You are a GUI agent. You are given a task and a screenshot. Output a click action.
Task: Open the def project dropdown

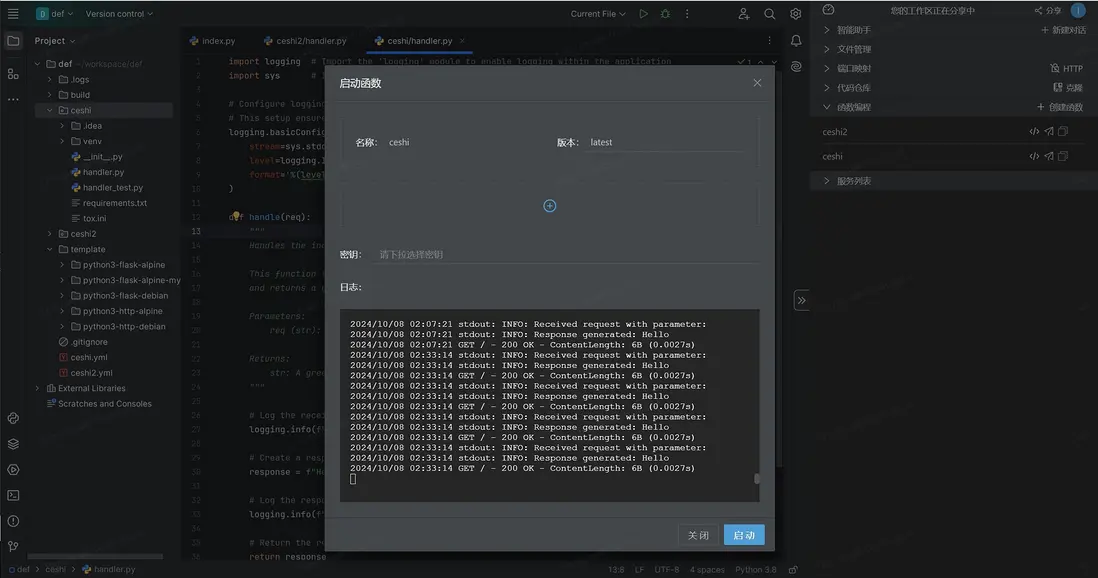coord(55,13)
